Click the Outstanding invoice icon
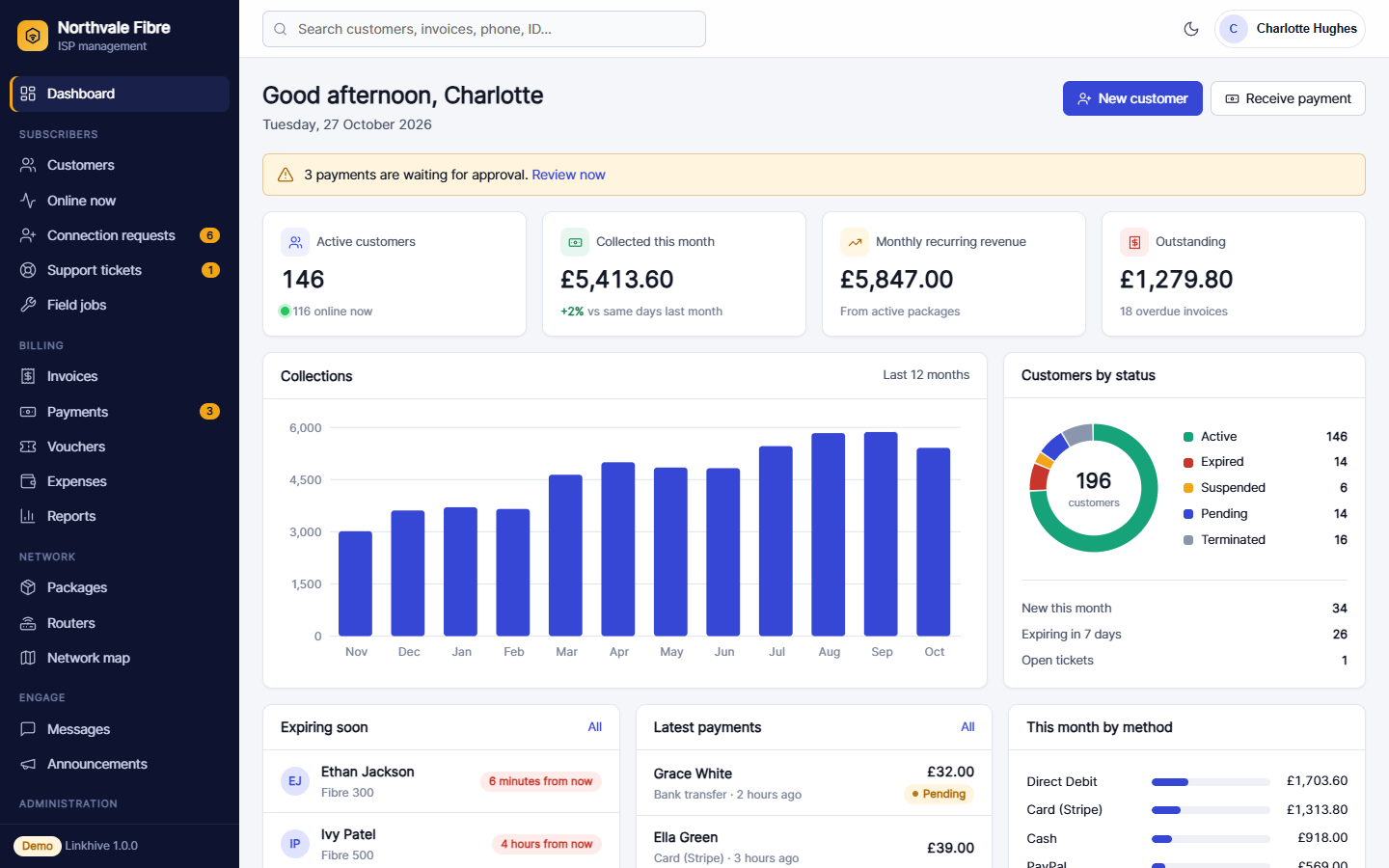Screen dimensions: 1389x868 pos(1134,242)
